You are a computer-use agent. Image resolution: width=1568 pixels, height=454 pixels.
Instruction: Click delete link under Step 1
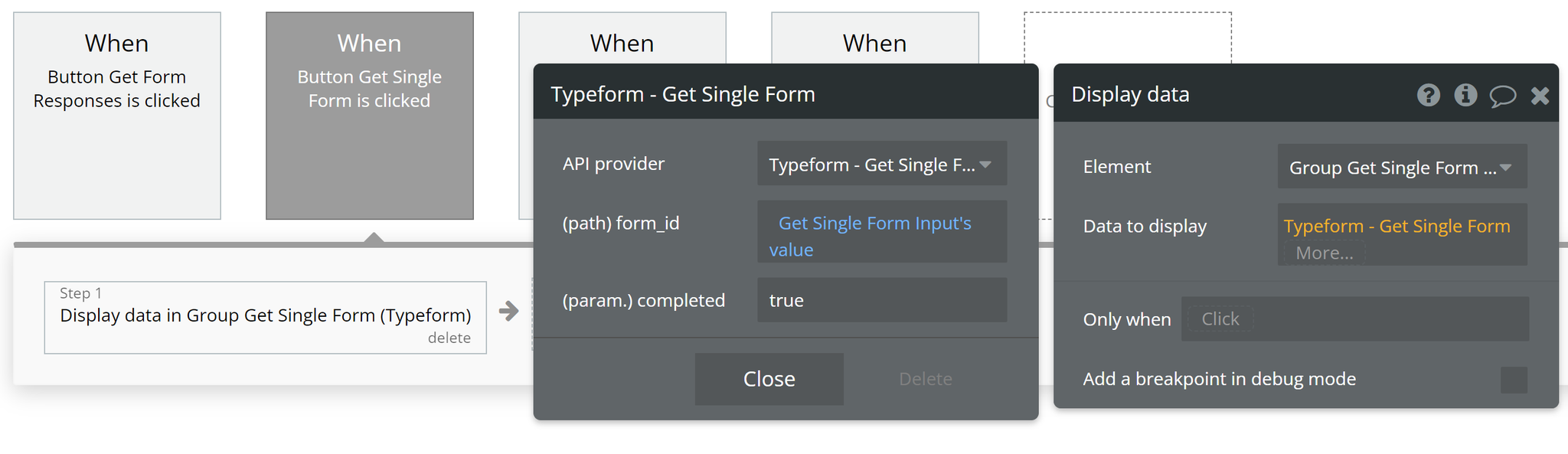pos(449,338)
